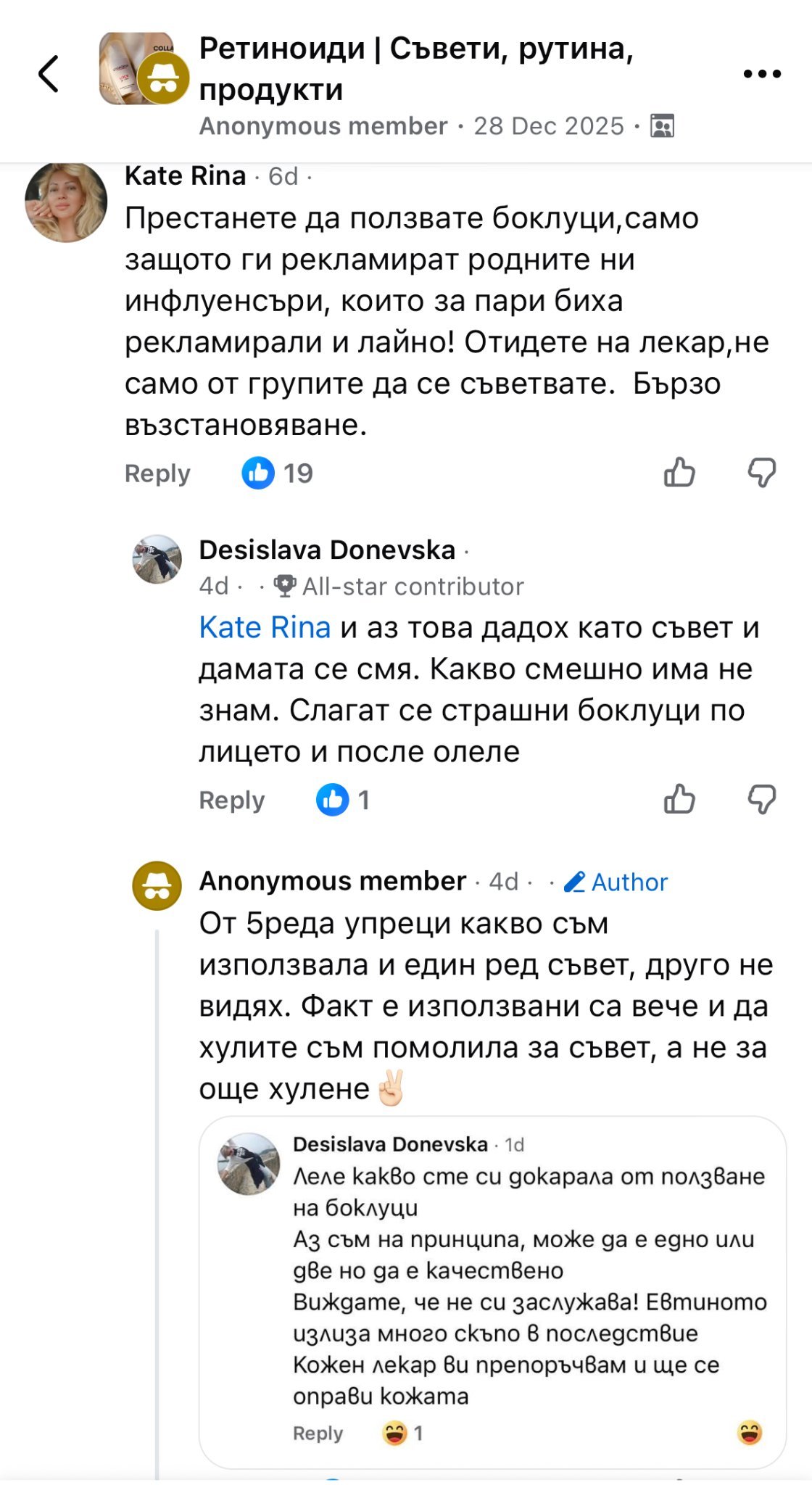This screenshot has width=812, height=1485.
Task: Open Kate Rina's profile name
Action: pyautogui.click(x=186, y=176)
